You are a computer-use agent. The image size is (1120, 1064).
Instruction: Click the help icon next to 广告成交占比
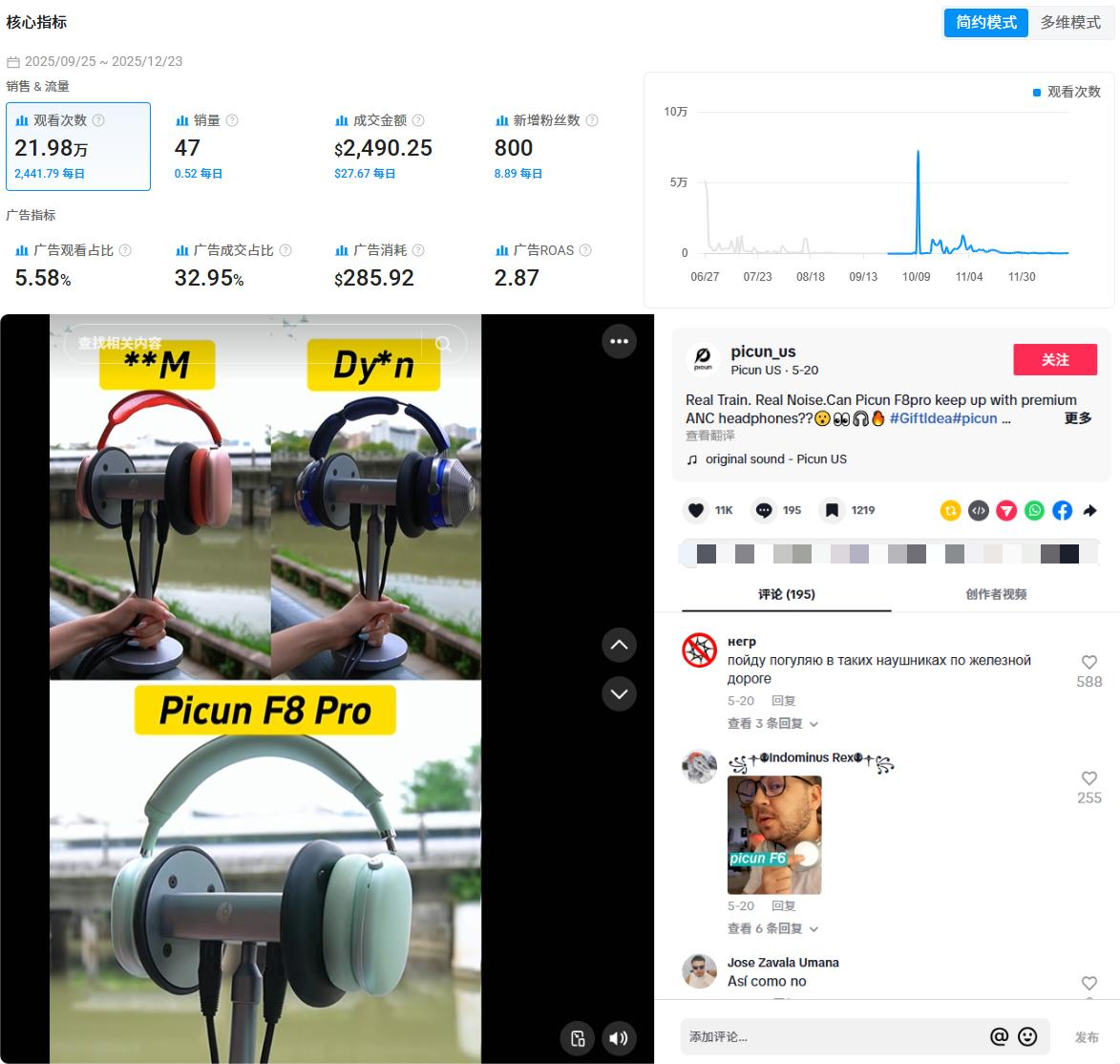click(x=285, y=250)
